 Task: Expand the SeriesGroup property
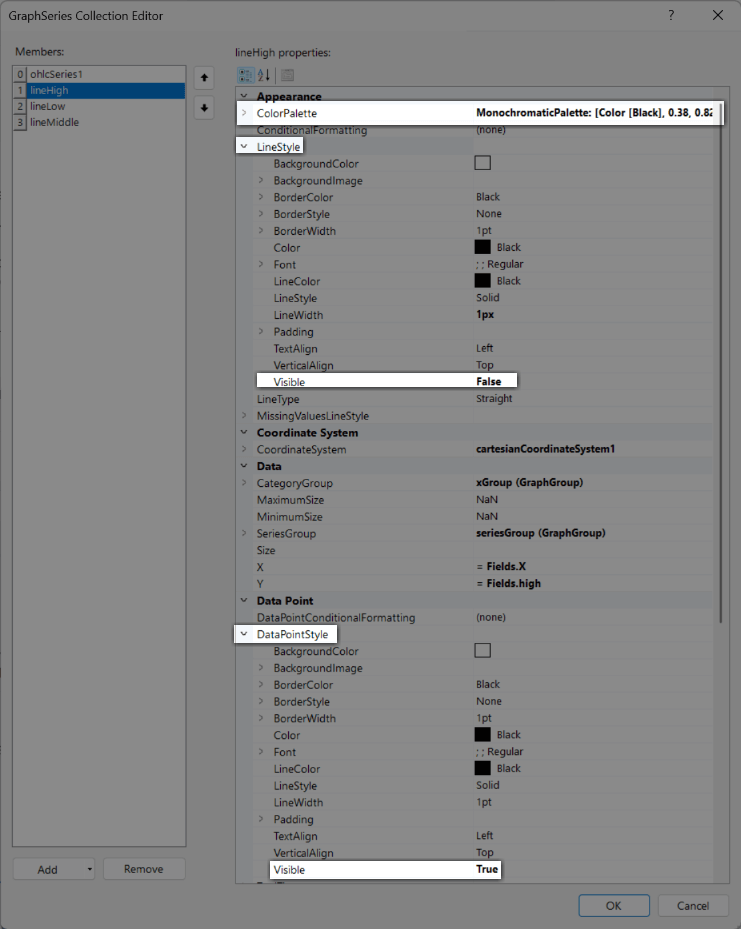244,533
